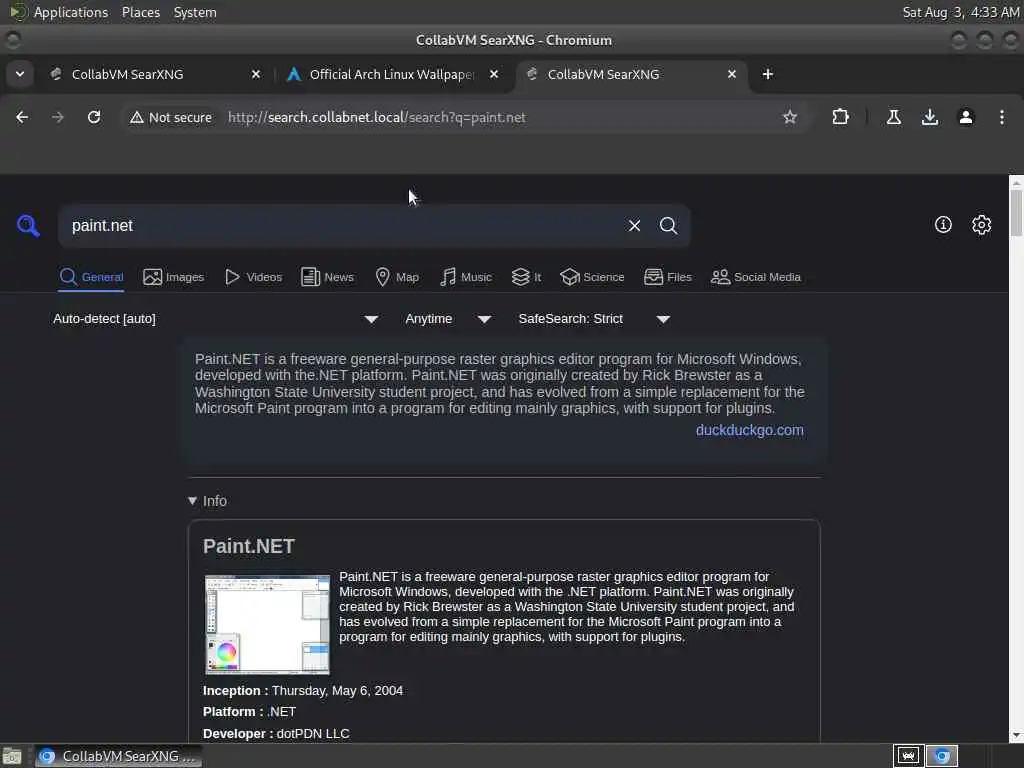
Task: Close the first CollabVM SearXNG tab
Action: 256,74
